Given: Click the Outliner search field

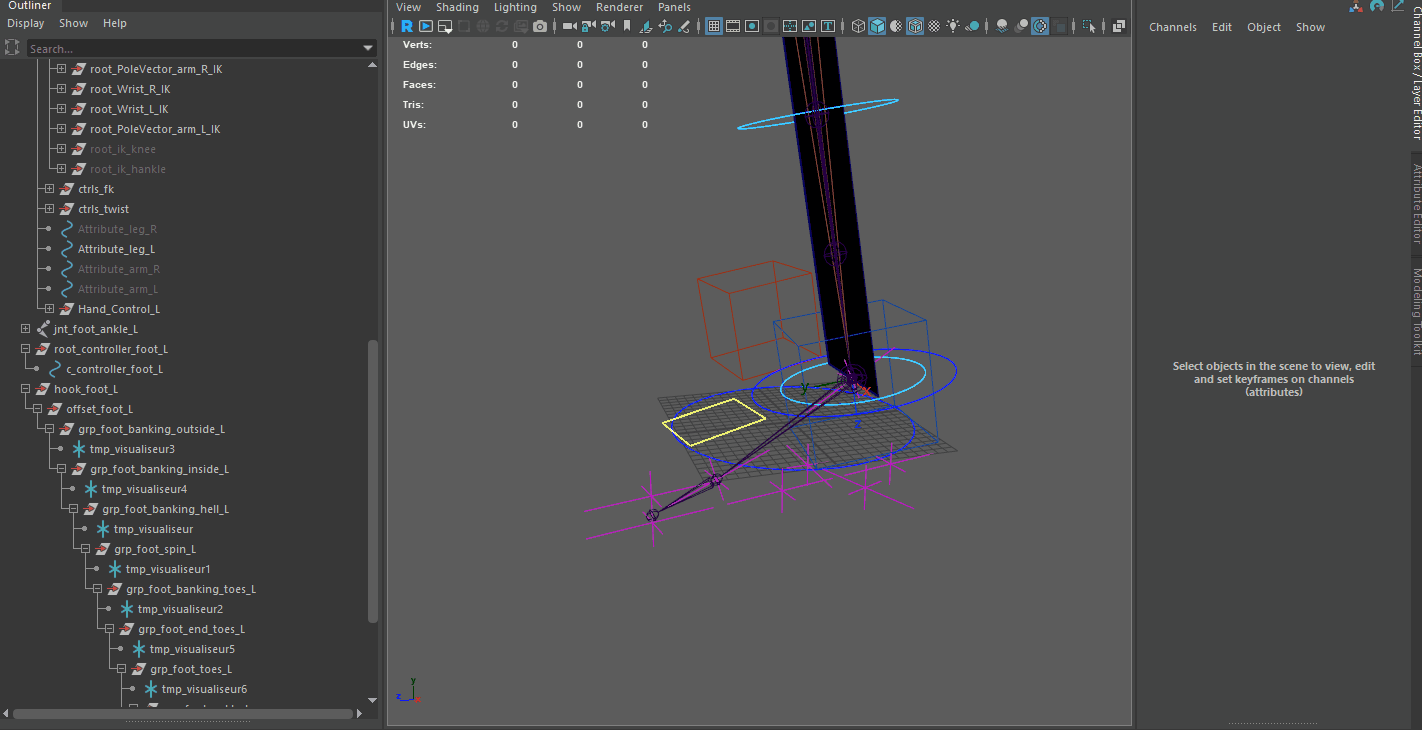Looking at the screenshot, I should 200,46.
